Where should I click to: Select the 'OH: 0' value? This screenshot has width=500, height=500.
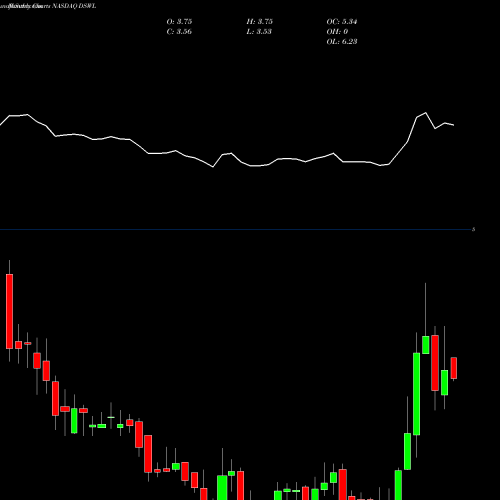[x=337, y=32]
